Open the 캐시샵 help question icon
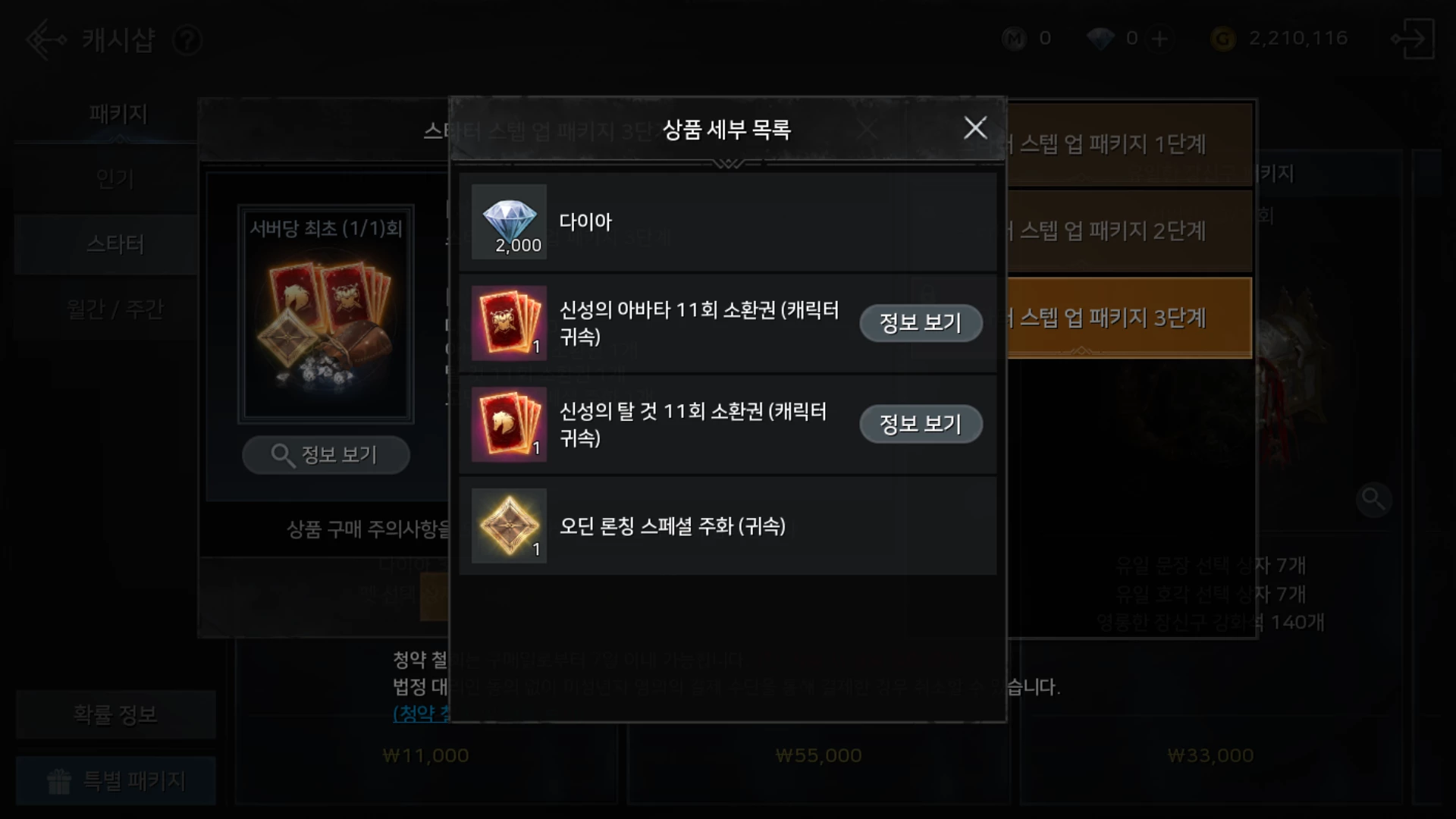The width and height of the screenshot is (1456, 819). point(187,39)
